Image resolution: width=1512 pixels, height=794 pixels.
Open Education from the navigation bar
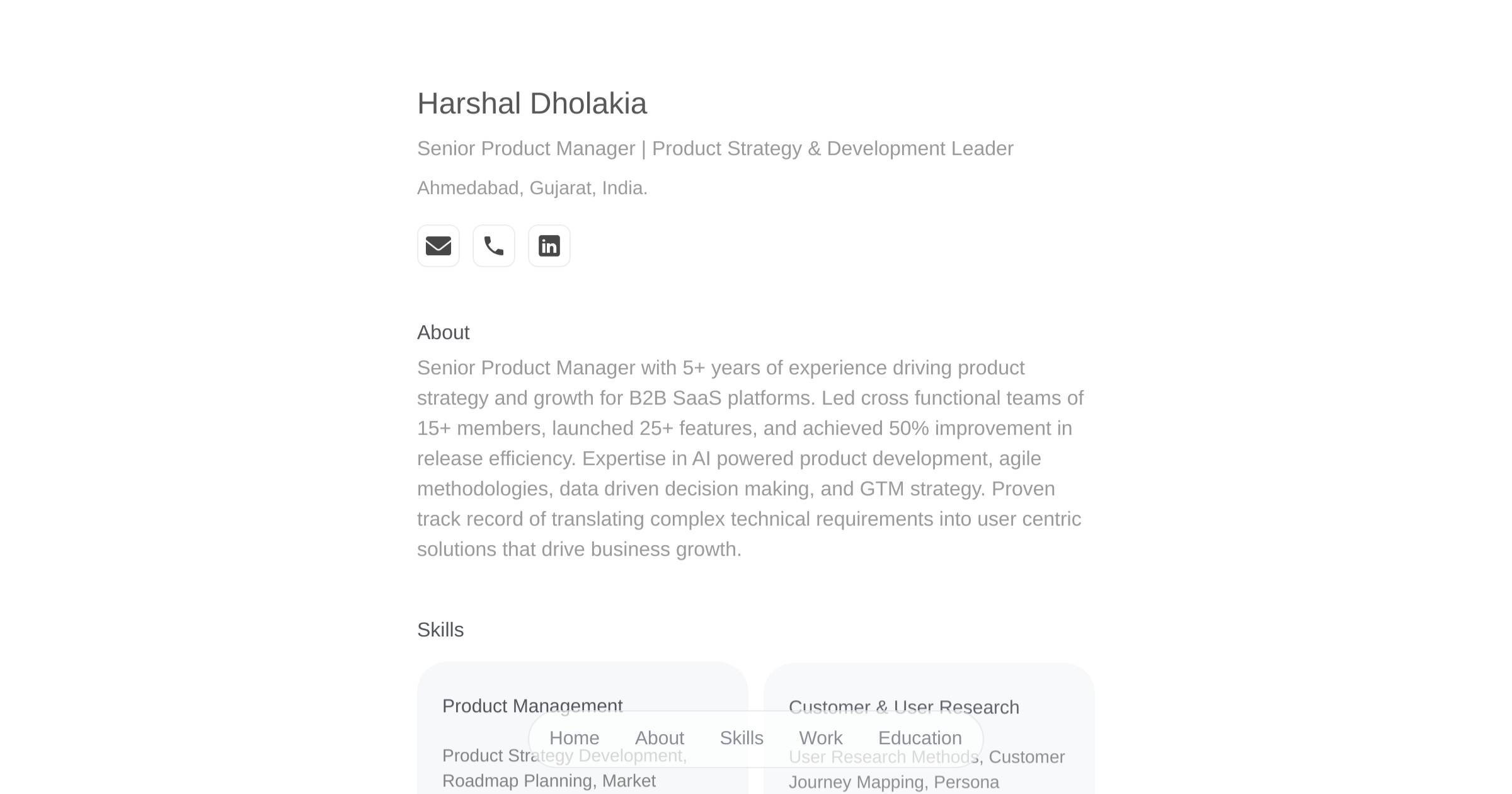point(920,738)
